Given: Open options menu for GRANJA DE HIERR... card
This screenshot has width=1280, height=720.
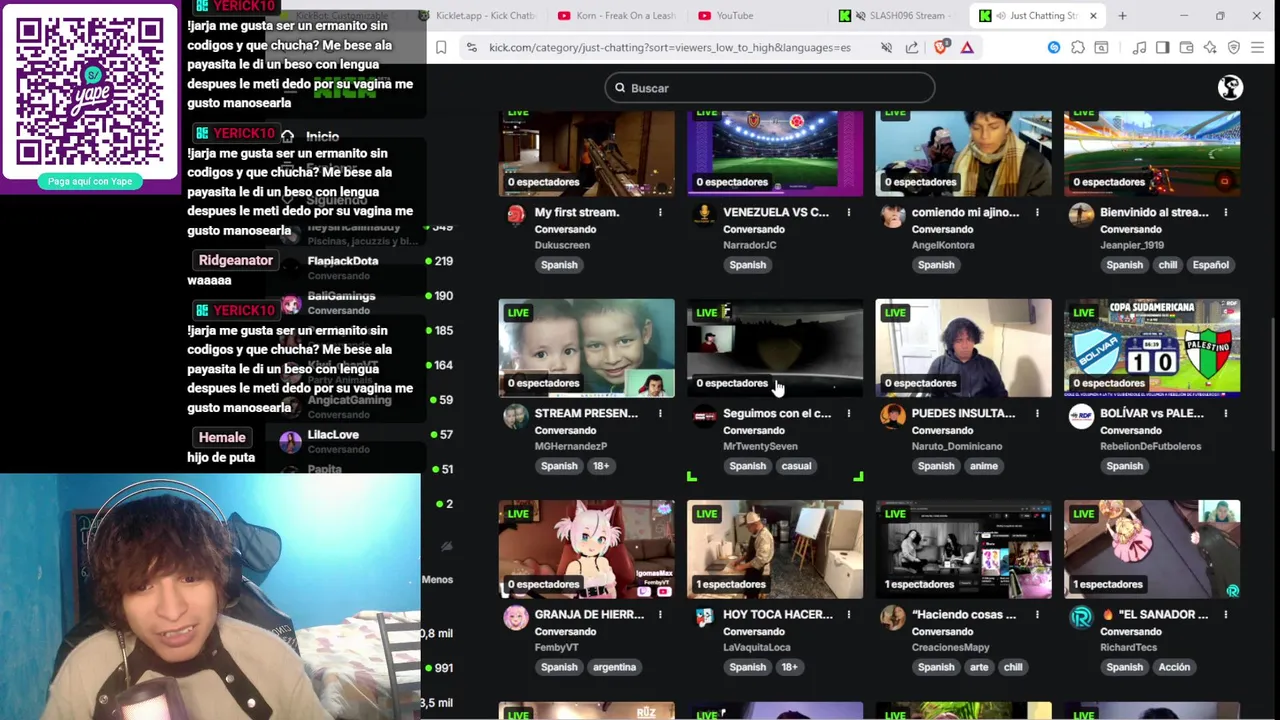Looking at the screenshot, I should (660, 614).
